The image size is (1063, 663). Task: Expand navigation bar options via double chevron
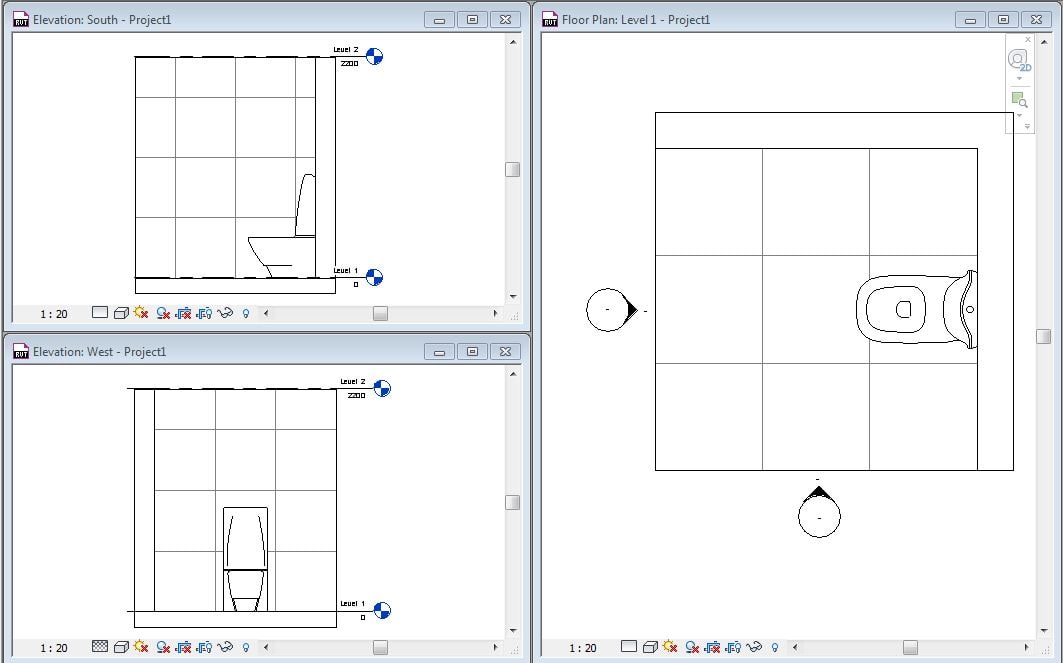point(1027,125)
